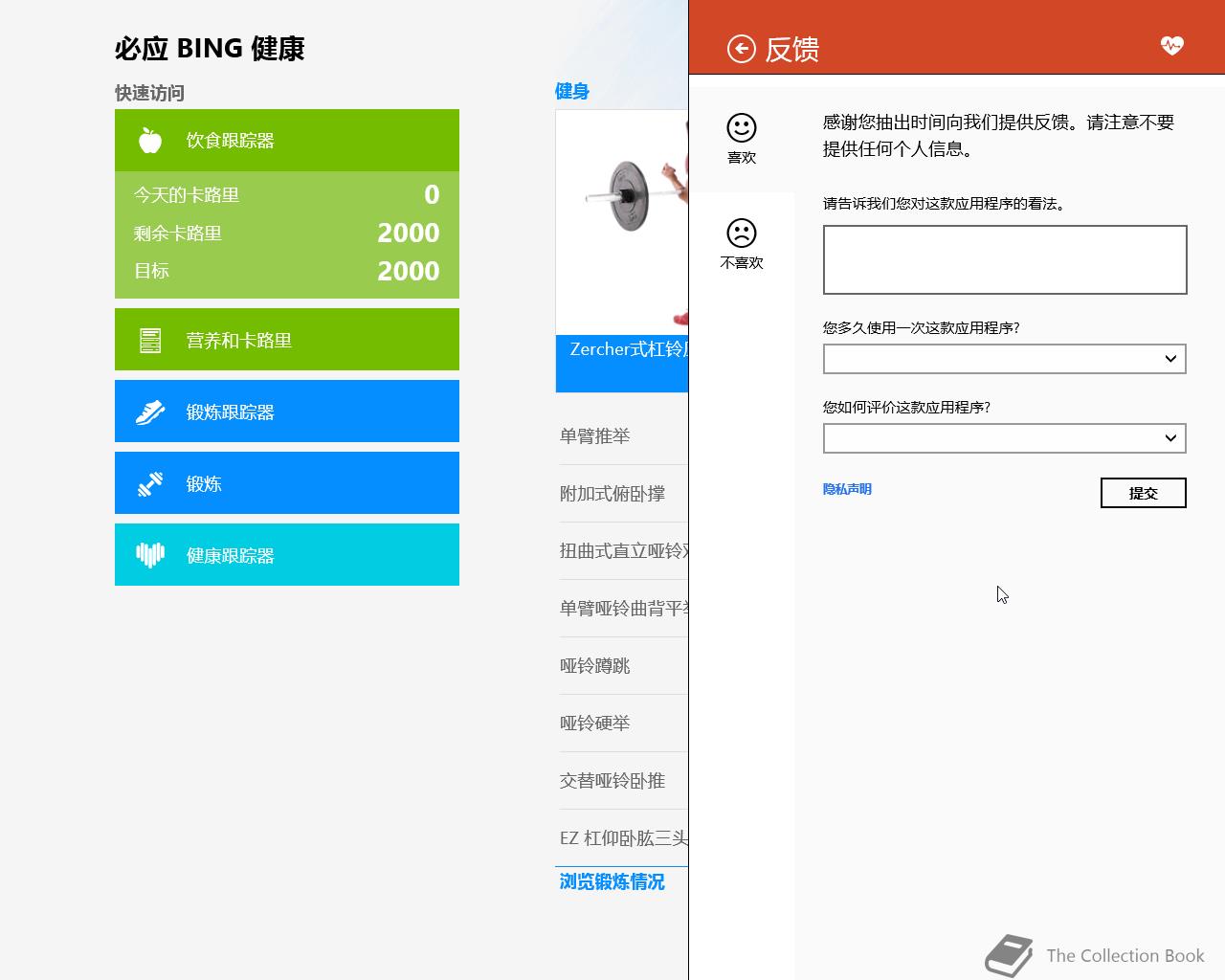Click the apple icon on the diet tracker tile

tap(150, 141)
